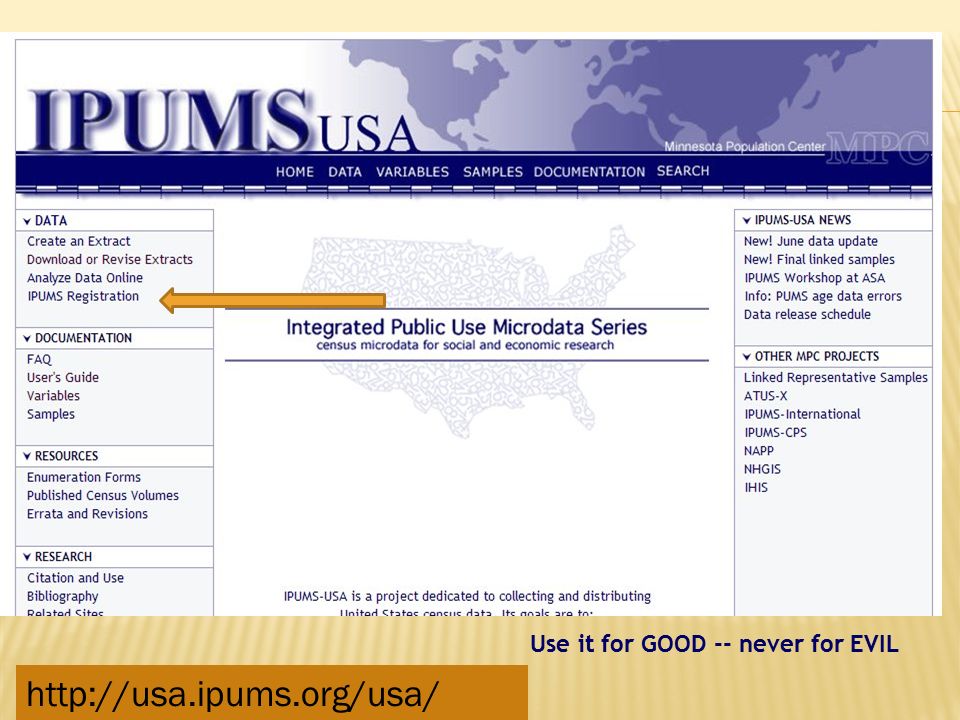Screen dimensions: 960x720
Task: Click the Minnesota Population Center text
Action: coord(744,147)
